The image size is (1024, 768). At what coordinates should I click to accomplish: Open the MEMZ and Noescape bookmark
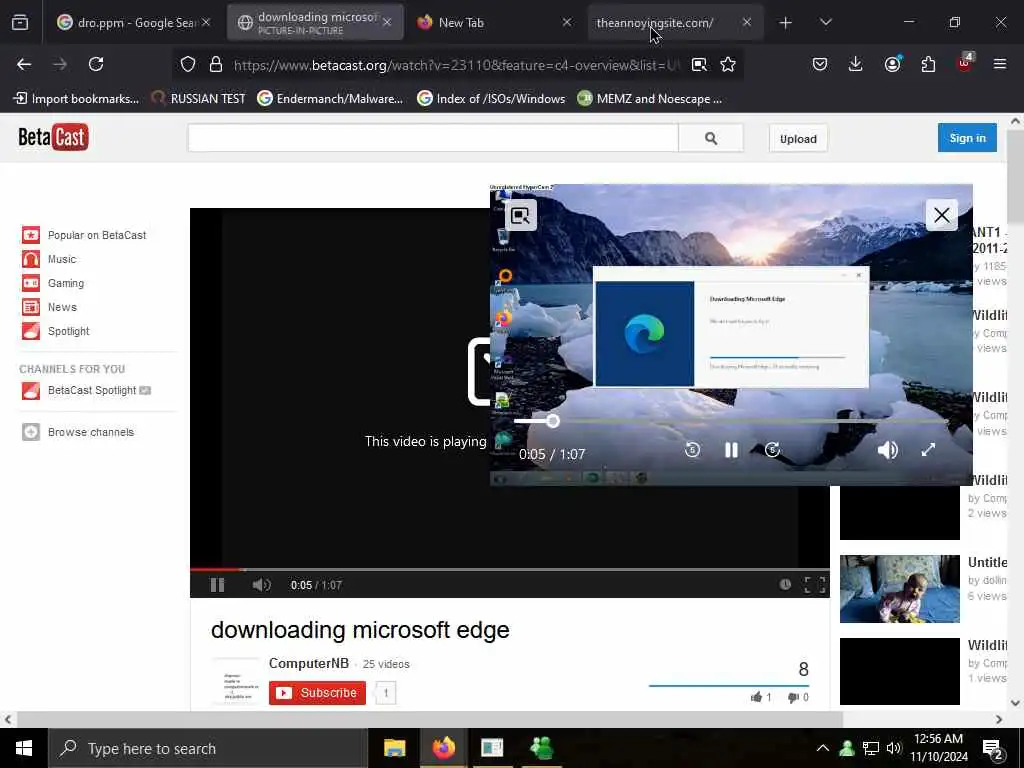click(650, 99)
